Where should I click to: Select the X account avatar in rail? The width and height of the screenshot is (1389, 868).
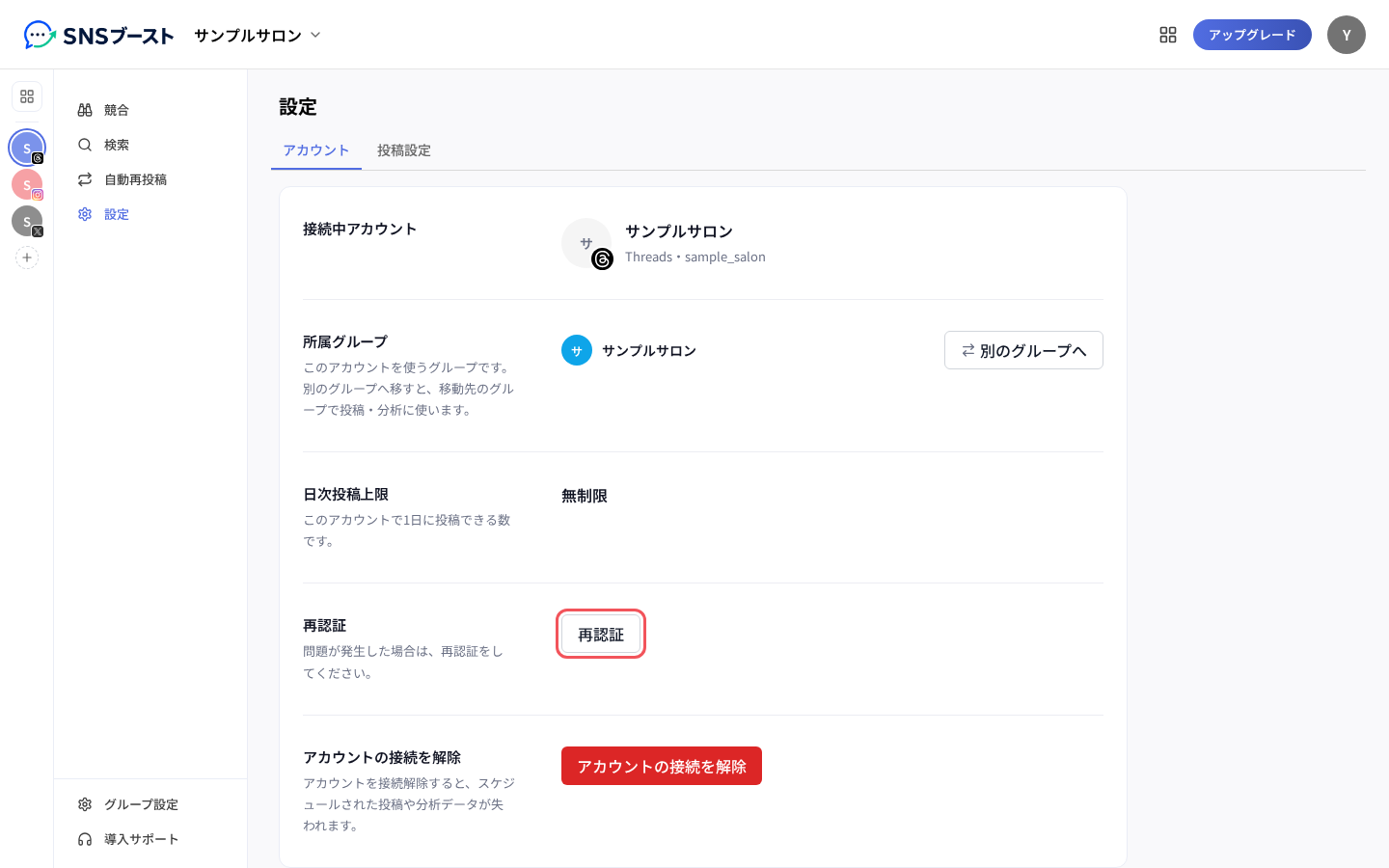click(27, 221)
